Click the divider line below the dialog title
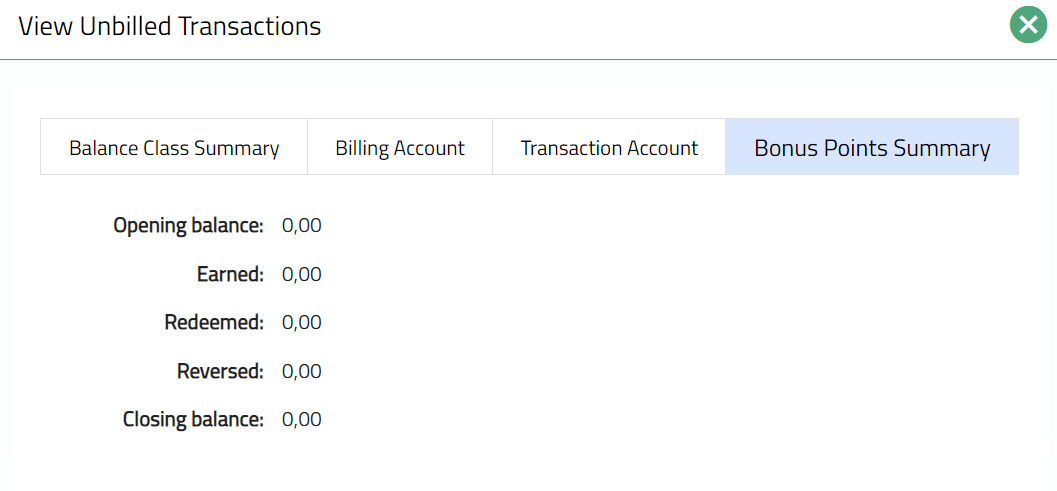Image resolution: width=1057 pixels, height=491 pixels. (528, 59)
